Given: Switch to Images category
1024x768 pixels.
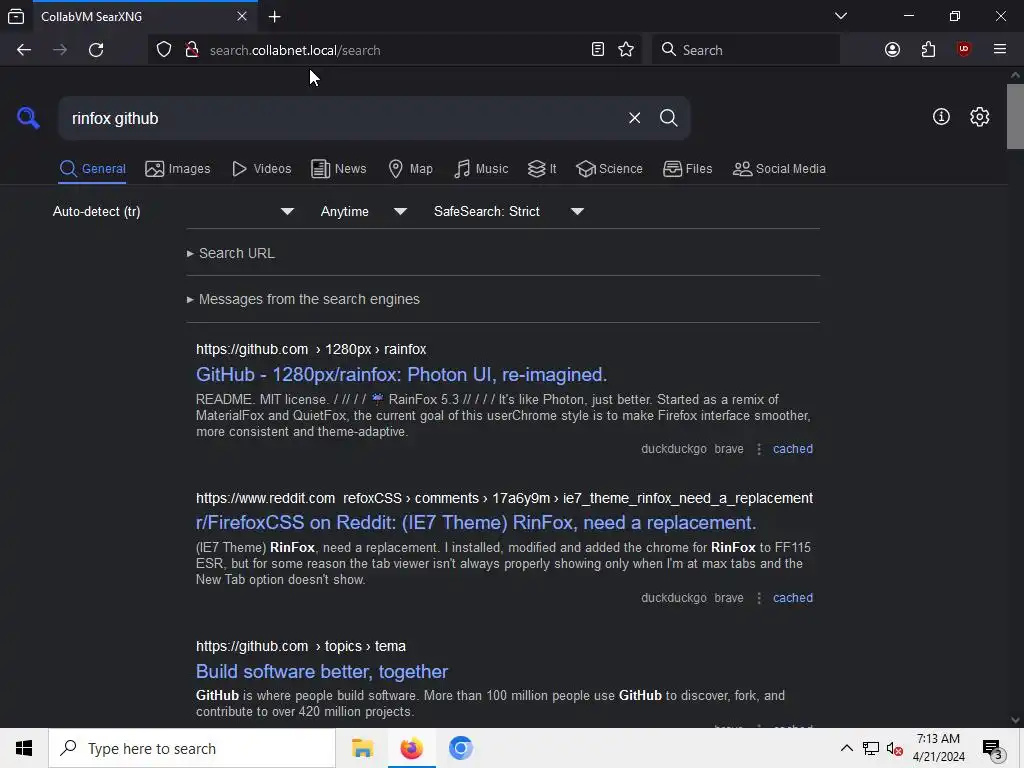Looking at the screenshot, I should click(x=178, y=168).
